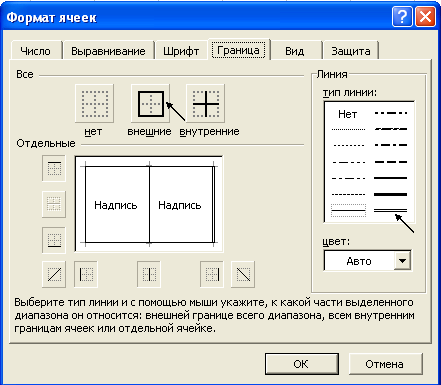Open the dialog help question-mark button
The image size is (441, 385).
[x=402, y=16]
